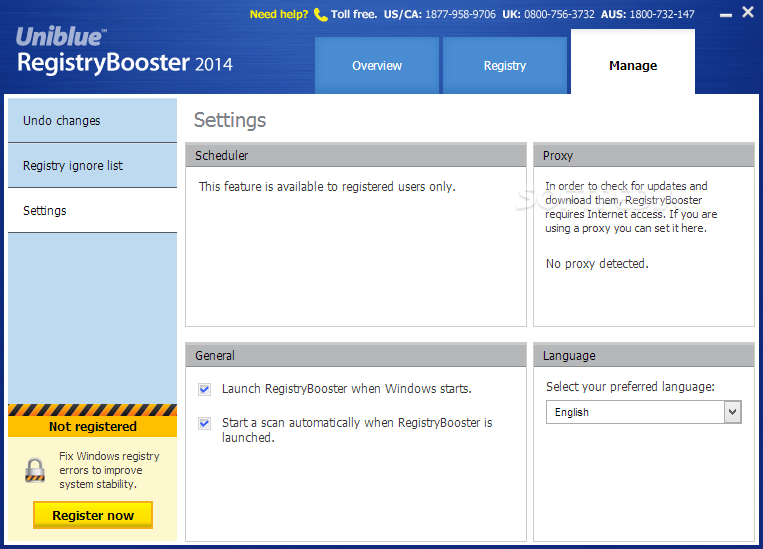
Task: Open the Overview tab
Action: [x=377, y=65]
